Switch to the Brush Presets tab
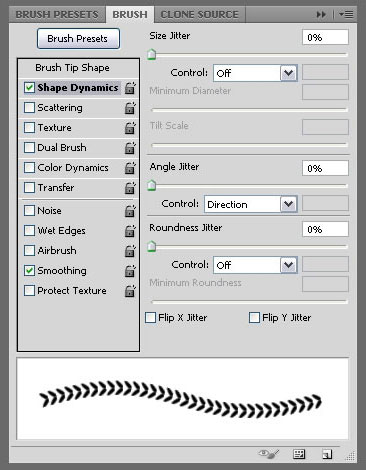 (x=57, y=14)
